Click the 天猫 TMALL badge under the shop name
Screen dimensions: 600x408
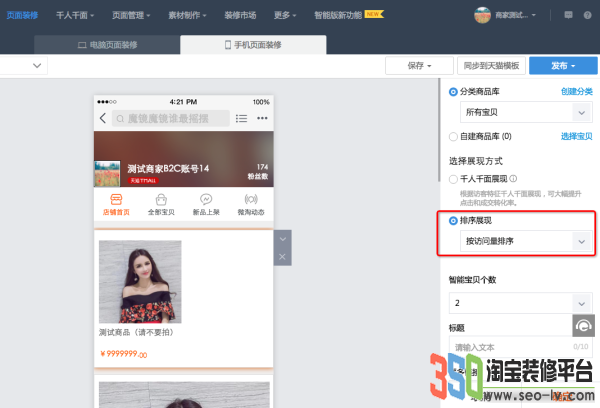pyautogui.click(x=143, y=180)
